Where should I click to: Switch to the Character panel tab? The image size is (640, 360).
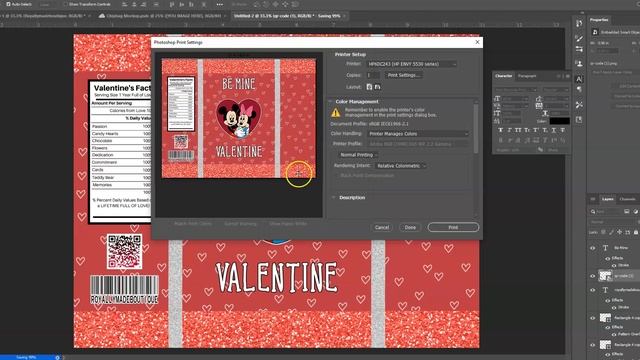[503, 76]
